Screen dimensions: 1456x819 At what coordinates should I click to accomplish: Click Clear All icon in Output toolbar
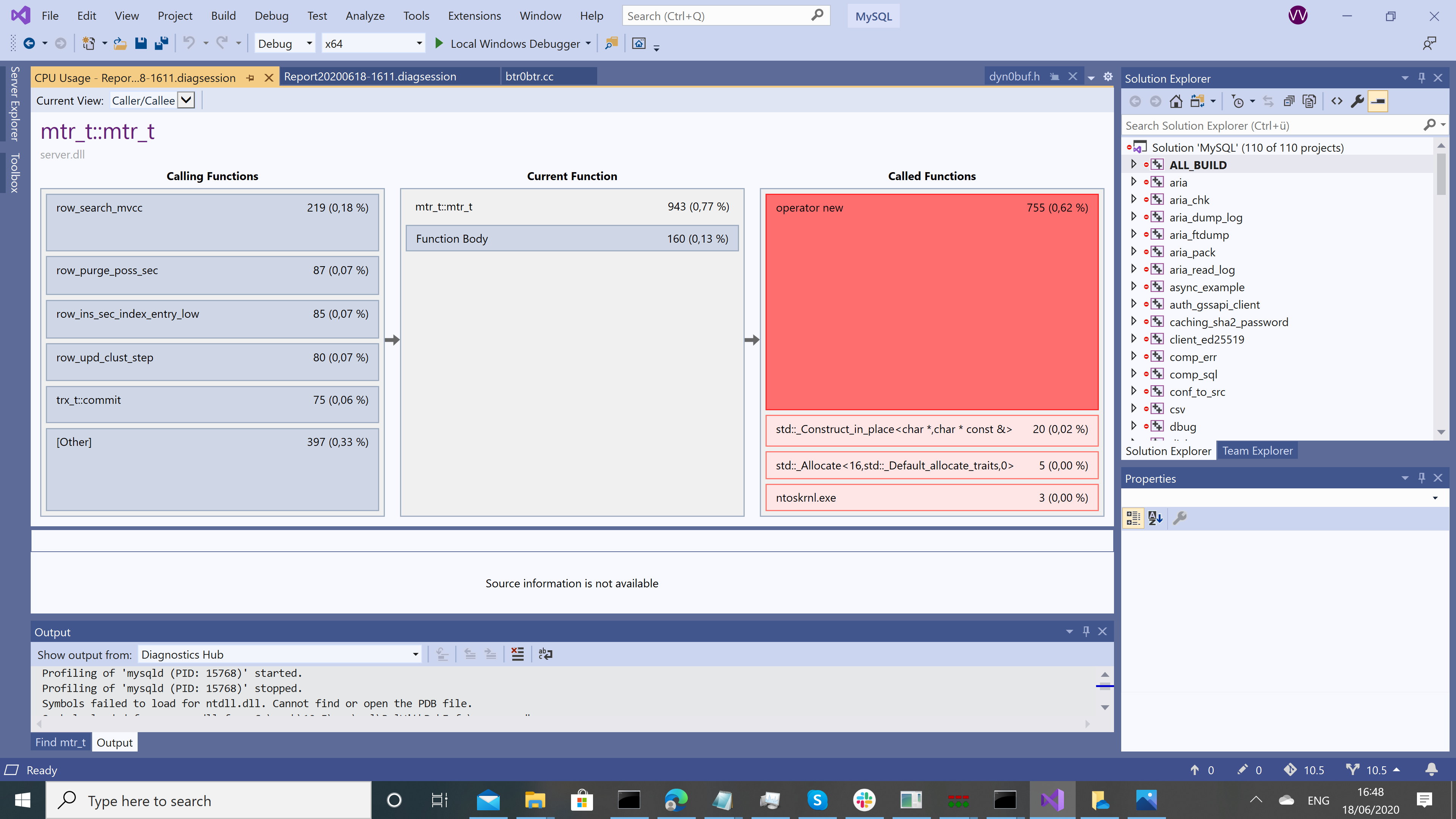517,654
